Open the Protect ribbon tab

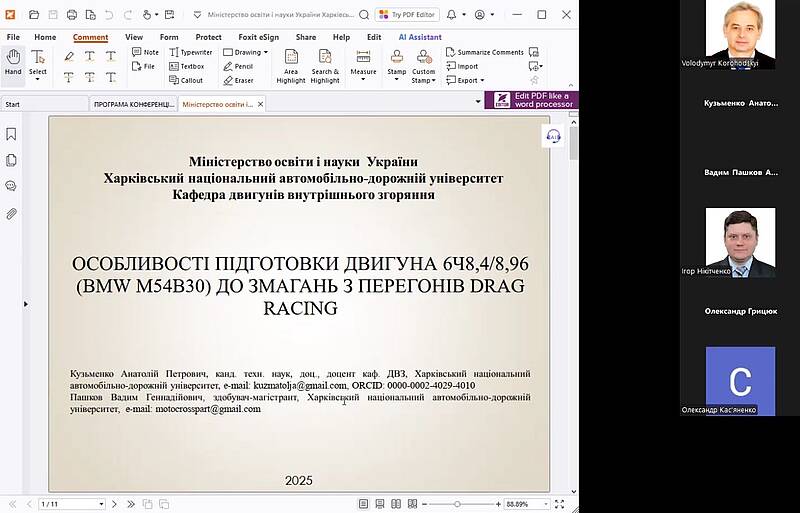[x=208, y=37]
